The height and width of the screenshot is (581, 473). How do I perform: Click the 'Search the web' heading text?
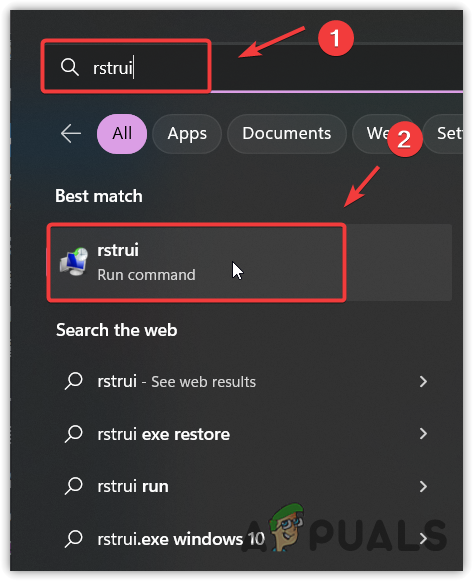click(116, 330)
